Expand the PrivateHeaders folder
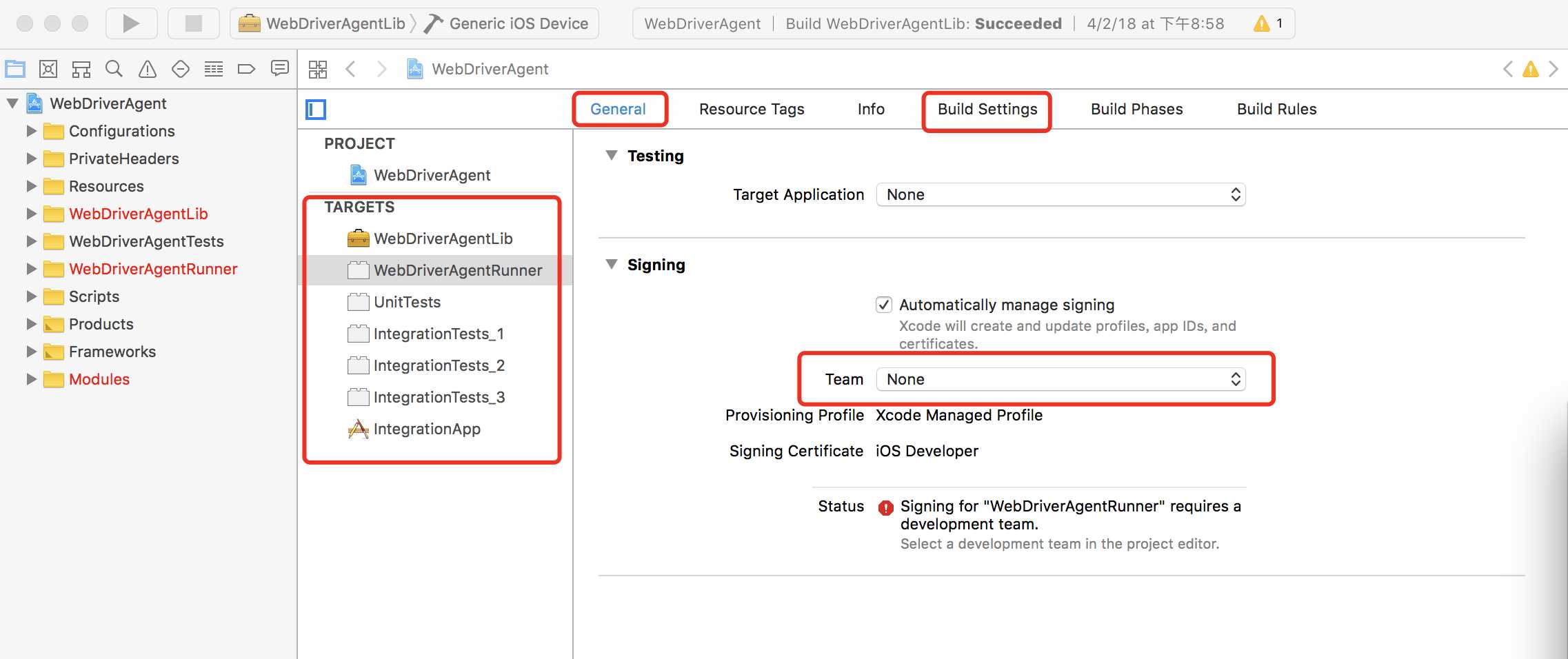This screenshot has width=1568, height=659. coord(31,159)
